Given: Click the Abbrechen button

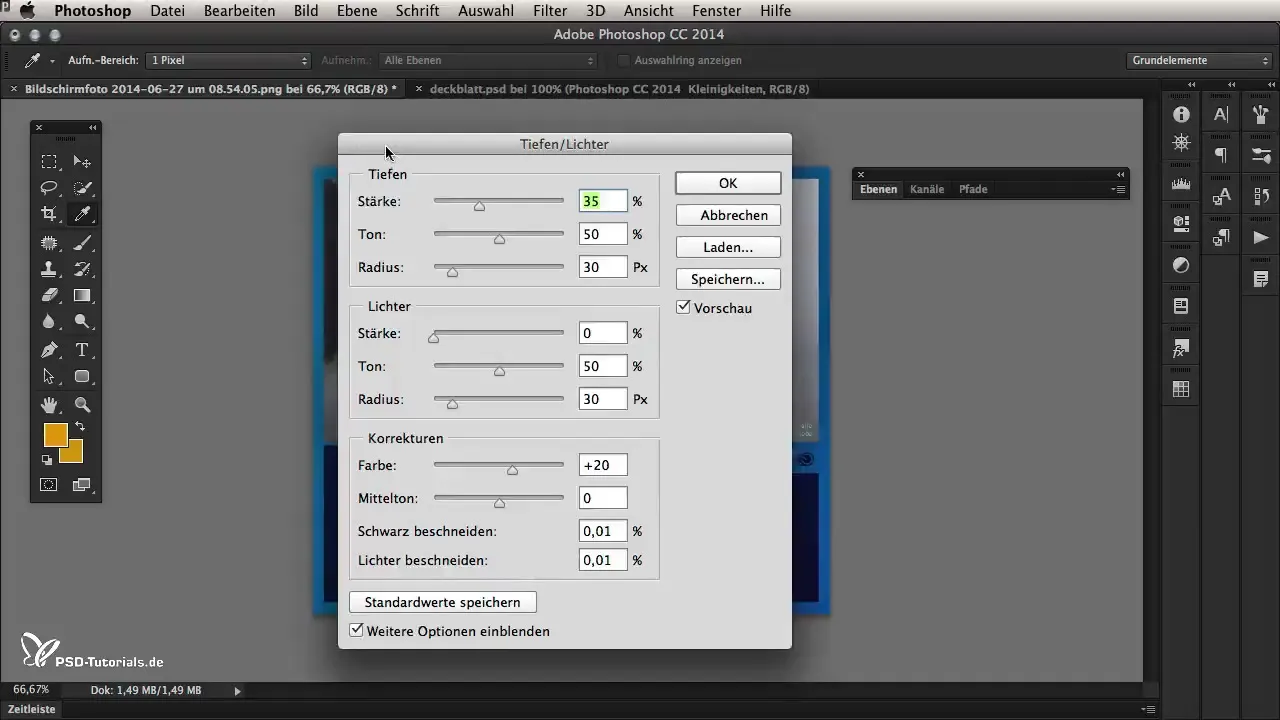Looking at the screenshot, I should [728, 215].
